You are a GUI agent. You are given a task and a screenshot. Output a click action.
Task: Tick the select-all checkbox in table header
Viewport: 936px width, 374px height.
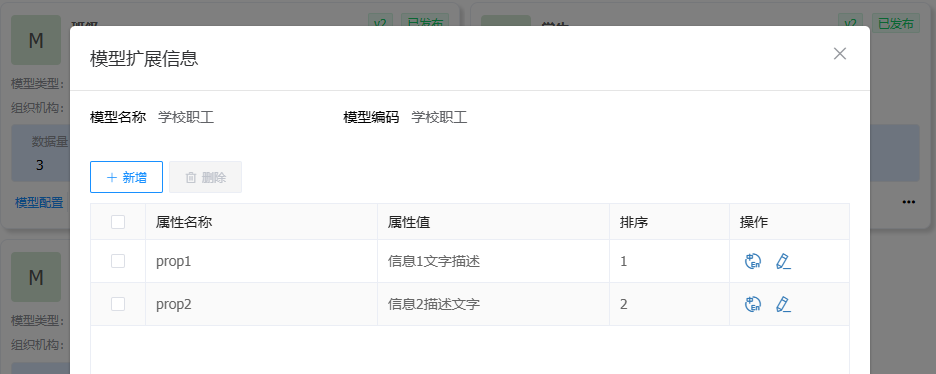coord(118,222)
